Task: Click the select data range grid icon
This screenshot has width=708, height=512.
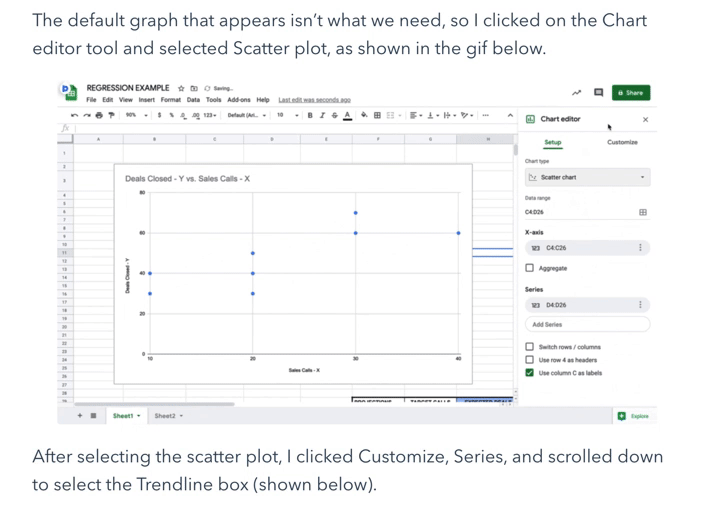Action: tap(643, 212)
